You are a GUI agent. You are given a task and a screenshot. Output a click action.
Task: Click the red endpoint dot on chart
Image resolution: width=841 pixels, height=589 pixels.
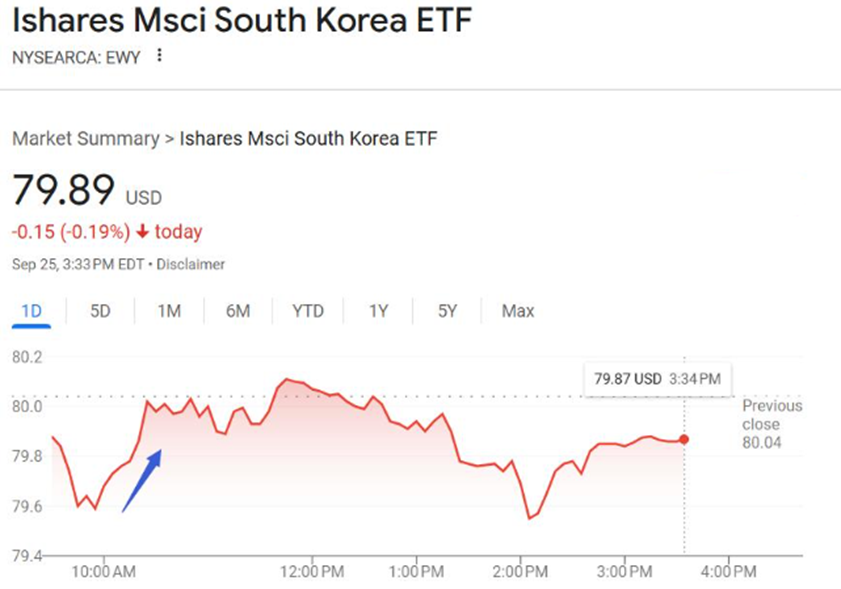click(684, 439)
